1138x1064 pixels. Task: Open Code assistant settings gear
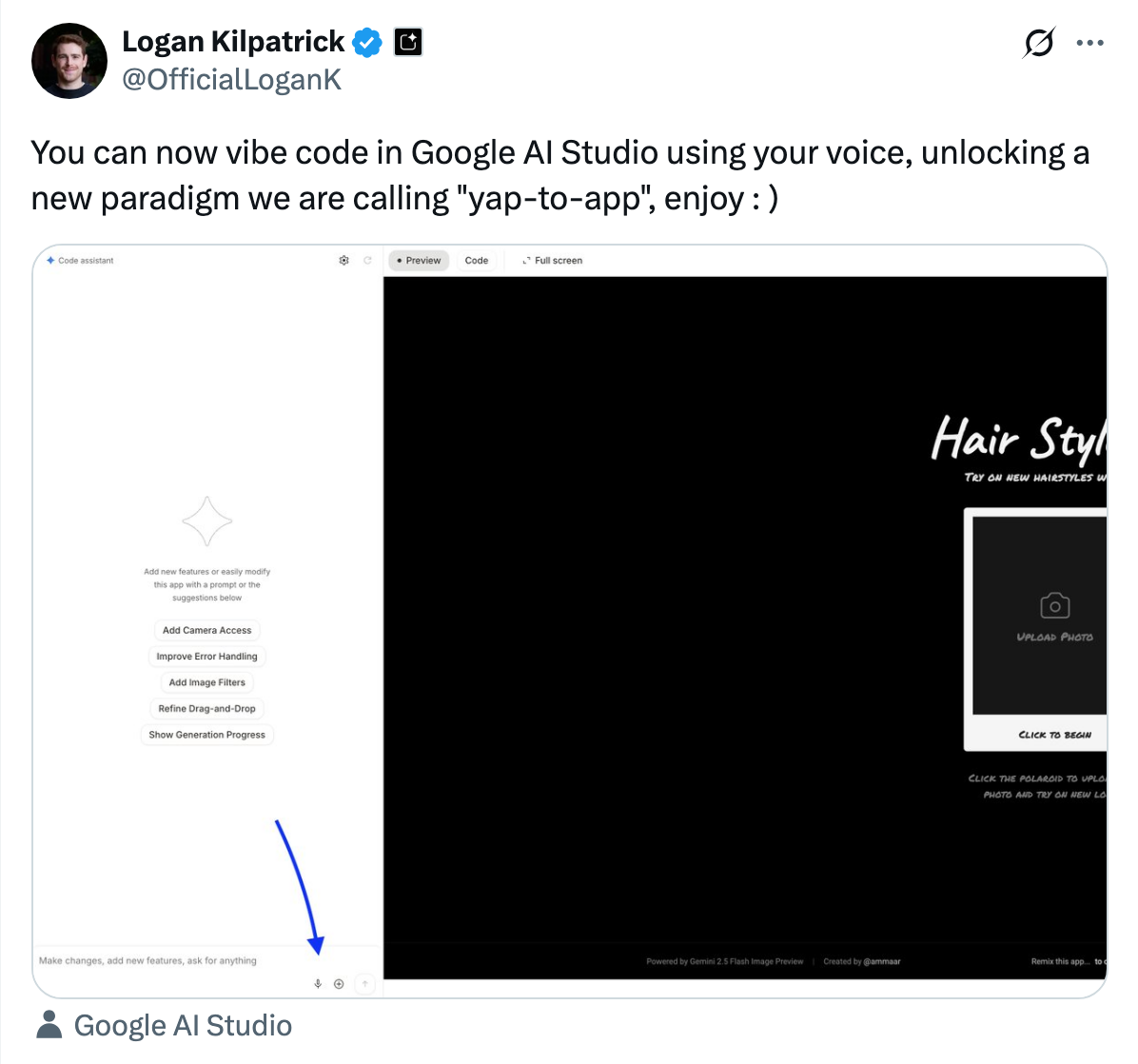pos(343,260)
